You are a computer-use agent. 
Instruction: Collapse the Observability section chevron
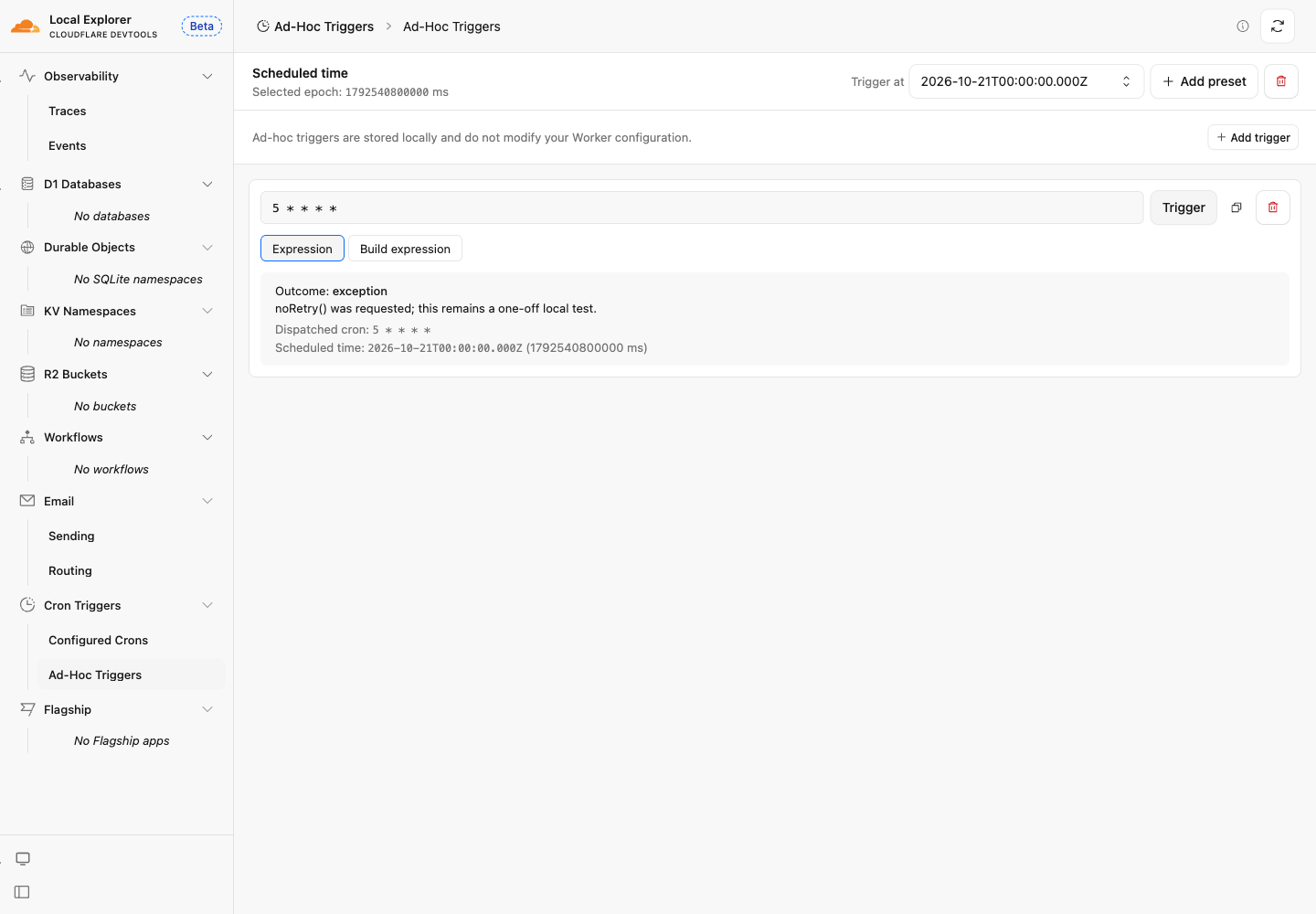(207, 76)
